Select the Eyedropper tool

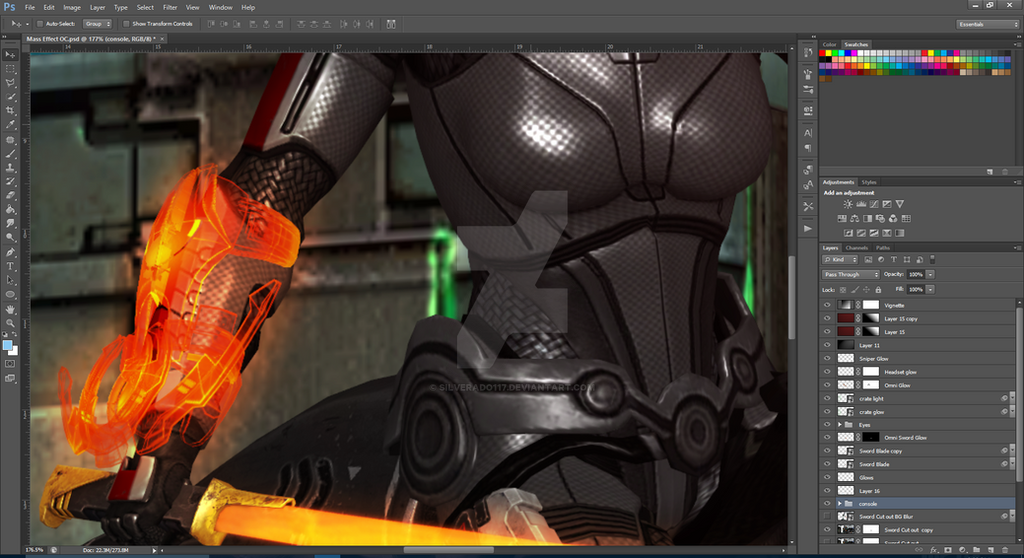pyautogui.click(x=10, y=125)
